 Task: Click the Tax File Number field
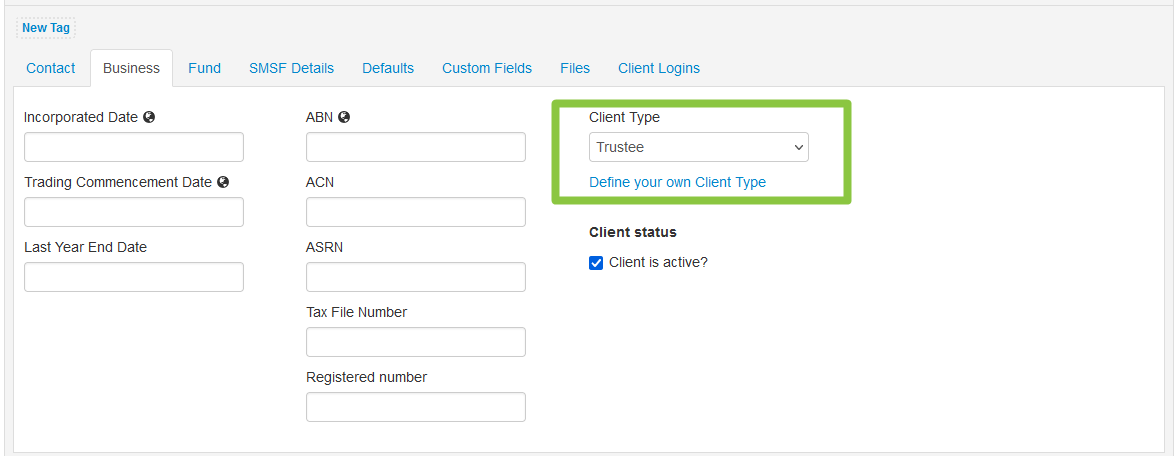coord(416,342)
